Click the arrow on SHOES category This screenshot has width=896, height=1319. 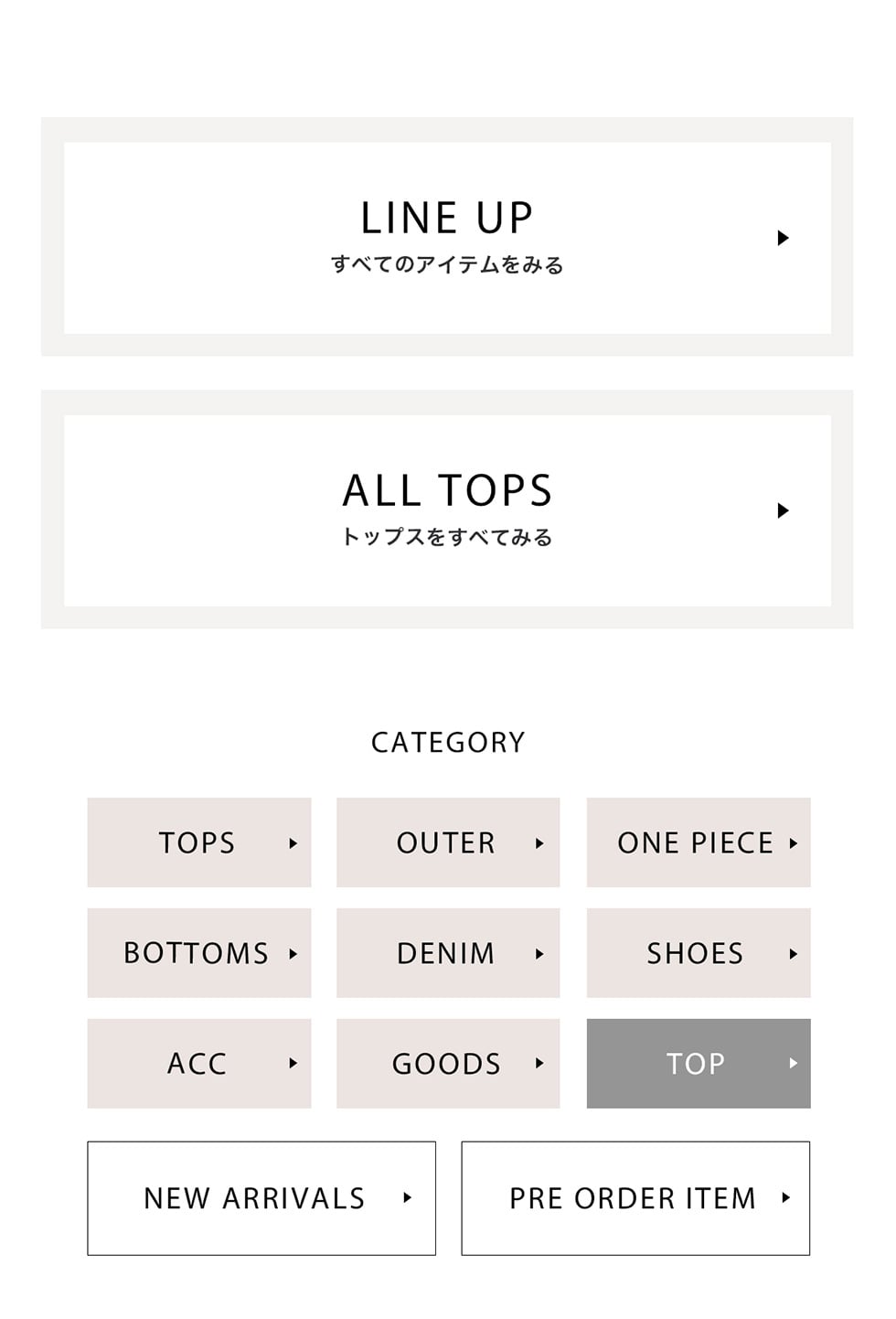[x=793, y=954]
